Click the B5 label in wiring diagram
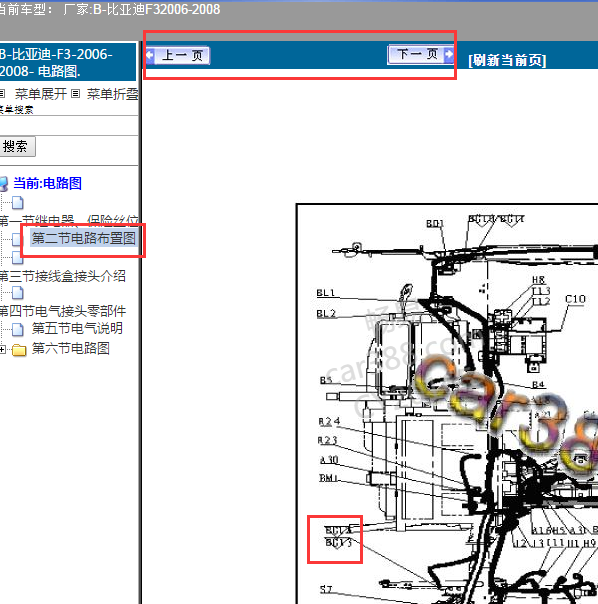Screen dimensions: 598x604 [326, 380]
